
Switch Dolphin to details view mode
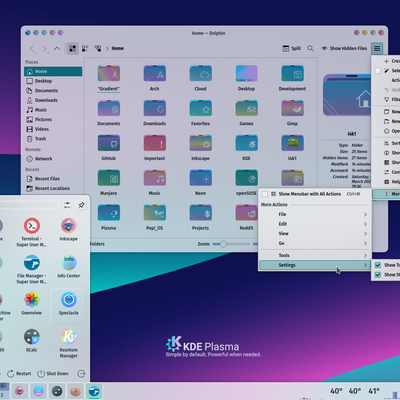tap(98, 49)
